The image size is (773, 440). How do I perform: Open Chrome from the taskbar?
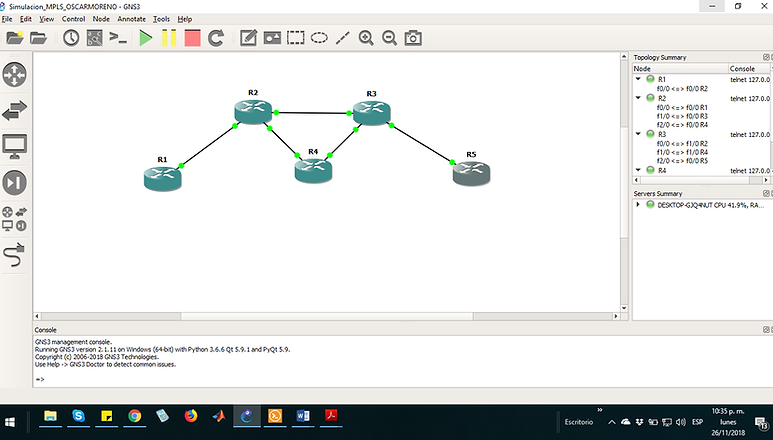(x=135, y=416)
